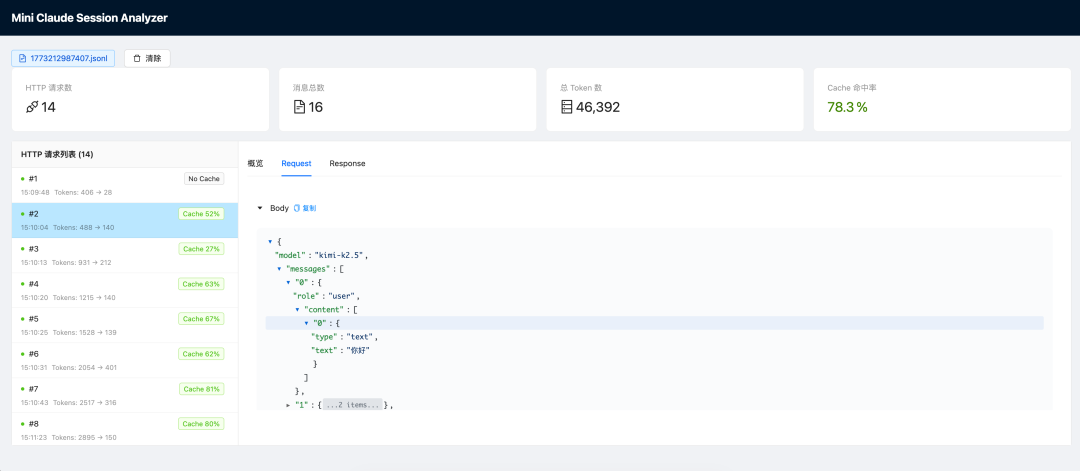Switch to the 概览 tab
The image size is (1080, 471).
(255, 163)
